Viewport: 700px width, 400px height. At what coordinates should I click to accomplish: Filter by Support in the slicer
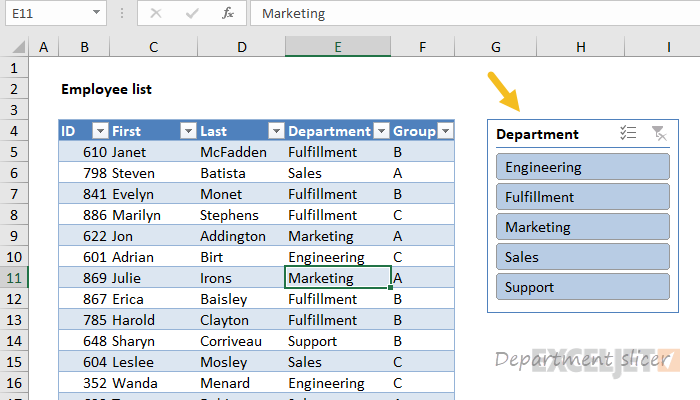tap(583, 287)
